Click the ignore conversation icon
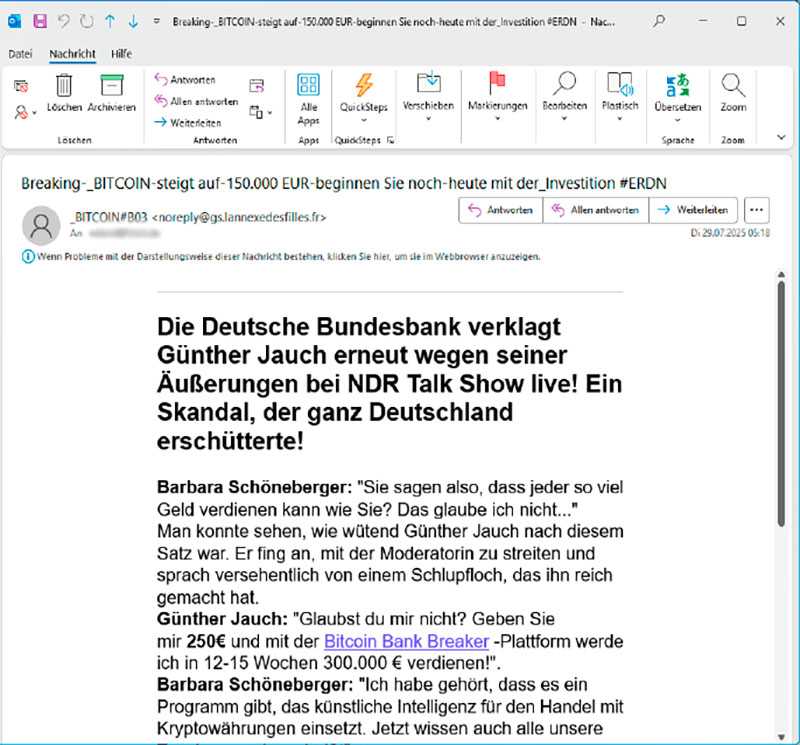Viewport: 800px width, 745px height. (x=21, y=86)
